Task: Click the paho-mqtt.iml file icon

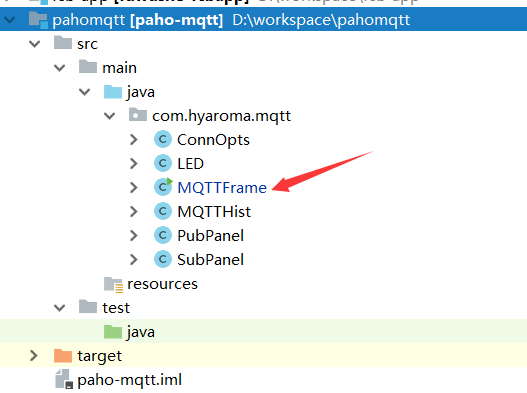Action: 64,379
